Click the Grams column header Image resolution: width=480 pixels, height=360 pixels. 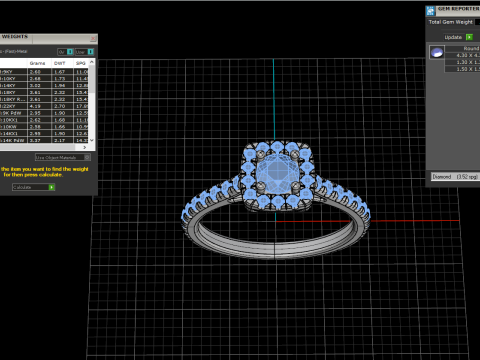tap(38, 63)
